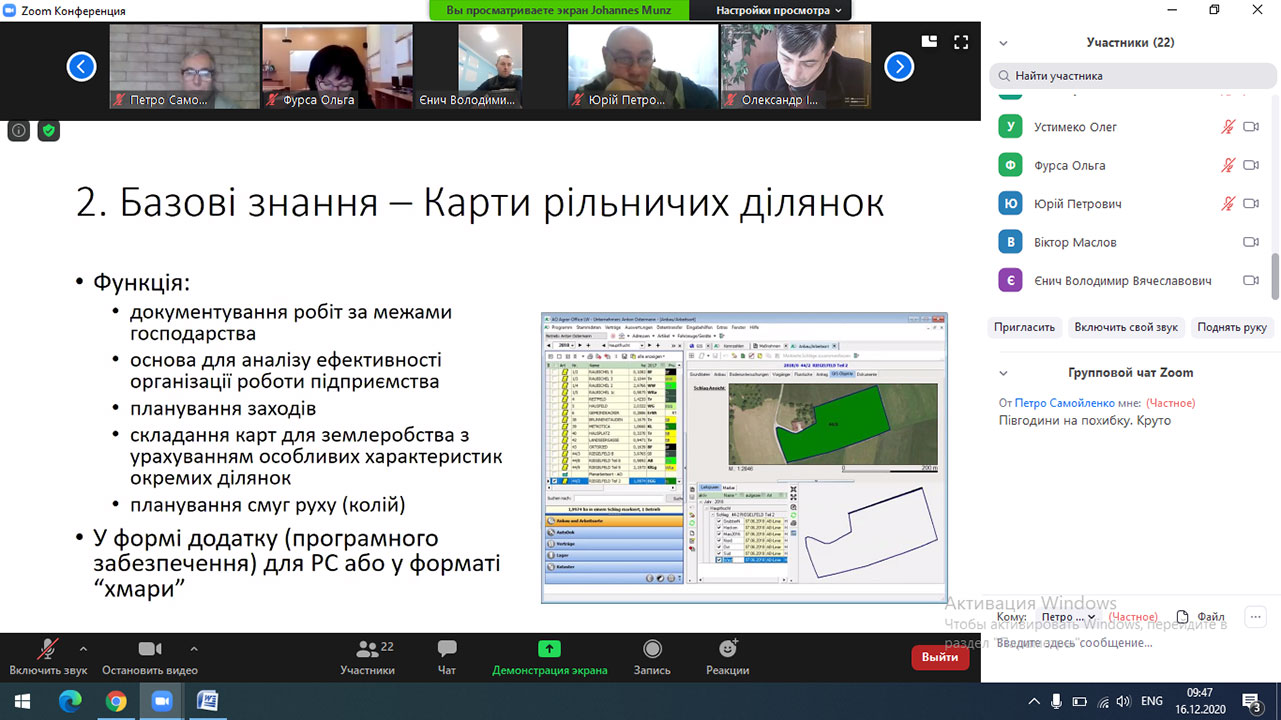Click camera icon for Фурса Ольга
The height and width of the screenshot is (720, 1281).
click(x=1251, y=165)
